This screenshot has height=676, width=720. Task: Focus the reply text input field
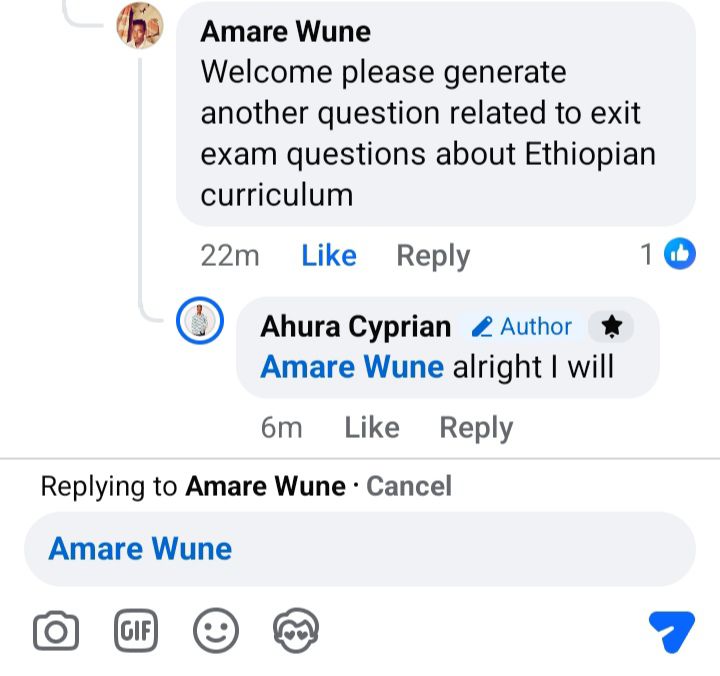coord(360,549)
